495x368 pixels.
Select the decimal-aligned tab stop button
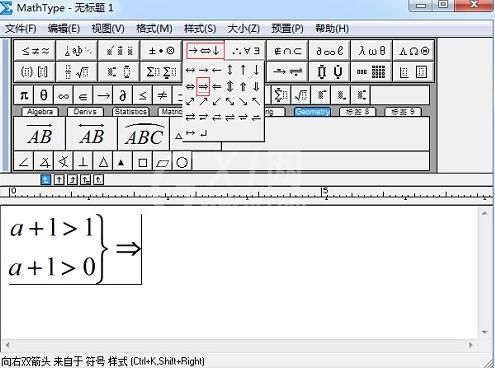pyautogui.click(x=98, y=180)
